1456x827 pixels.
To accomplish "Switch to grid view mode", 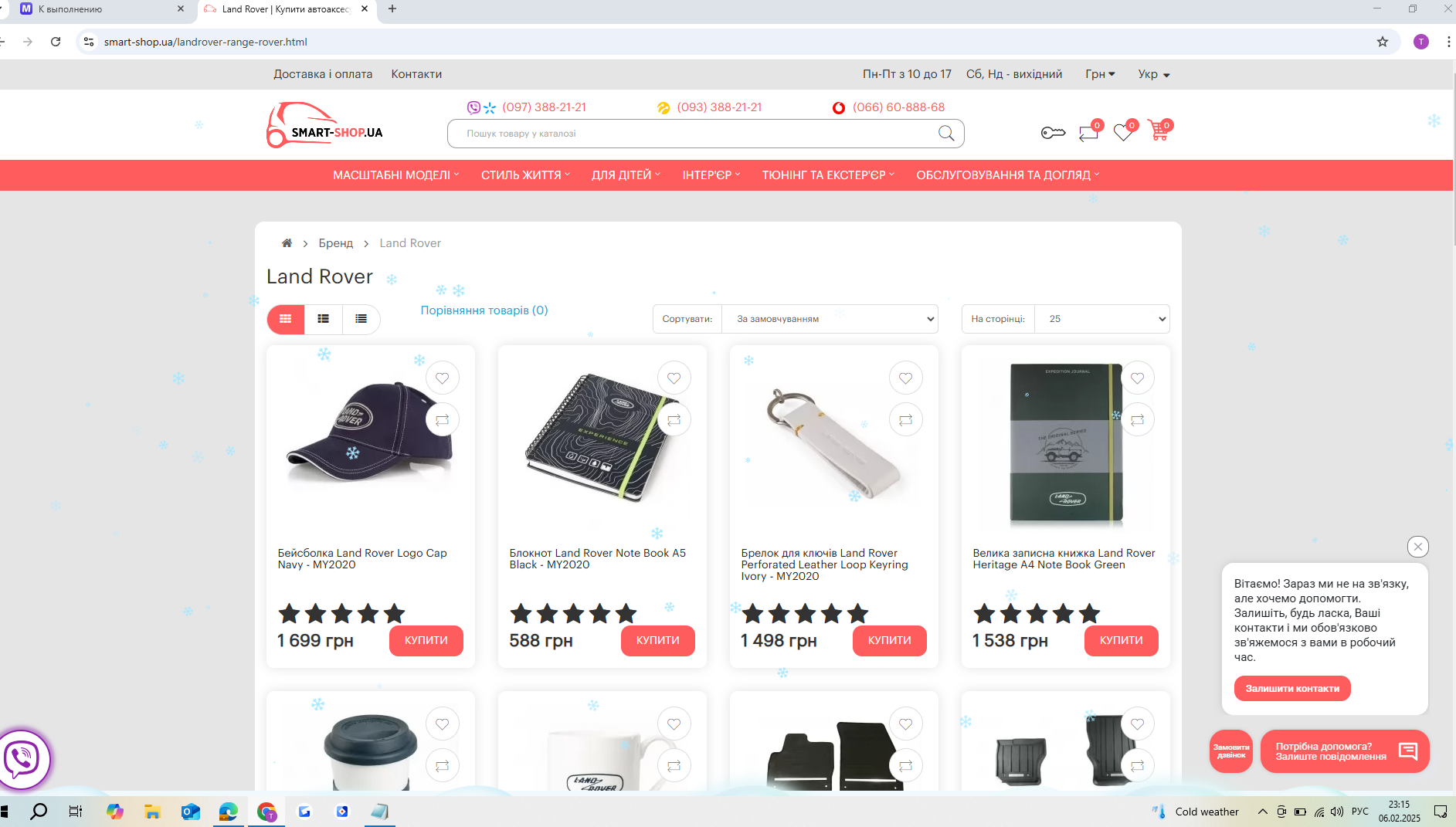I will pos(286,319).
